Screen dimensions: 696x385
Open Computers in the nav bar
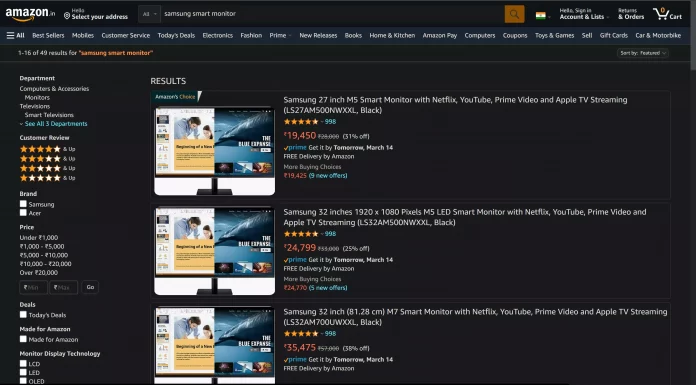(x=480, y=36)
